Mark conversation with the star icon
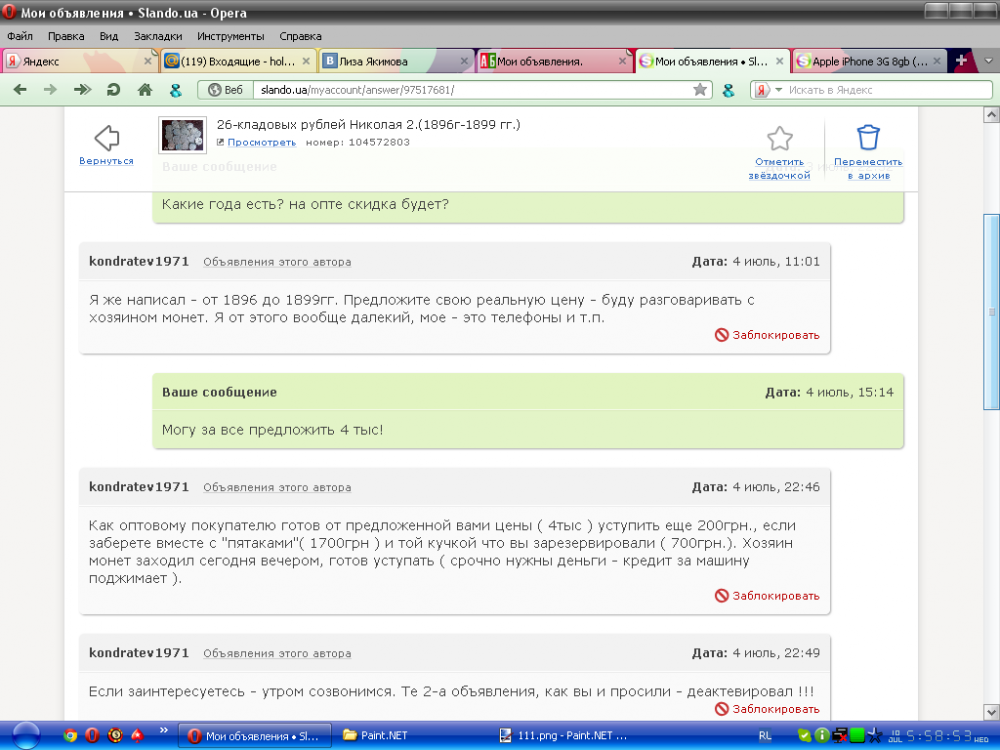The image size is (1000, 750). coord(779,138)
